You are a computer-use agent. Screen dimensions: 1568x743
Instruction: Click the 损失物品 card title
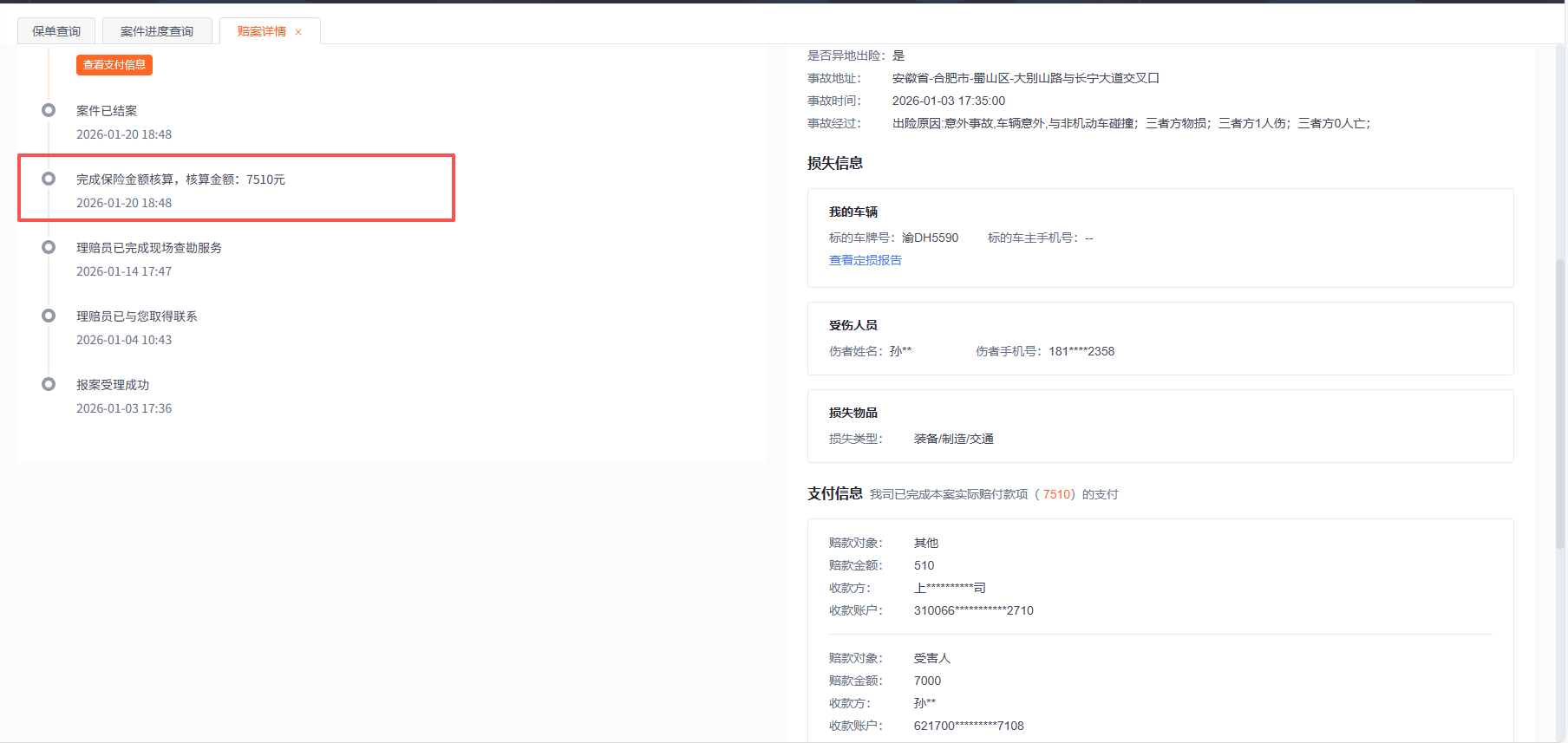click(x=853, y=413)
